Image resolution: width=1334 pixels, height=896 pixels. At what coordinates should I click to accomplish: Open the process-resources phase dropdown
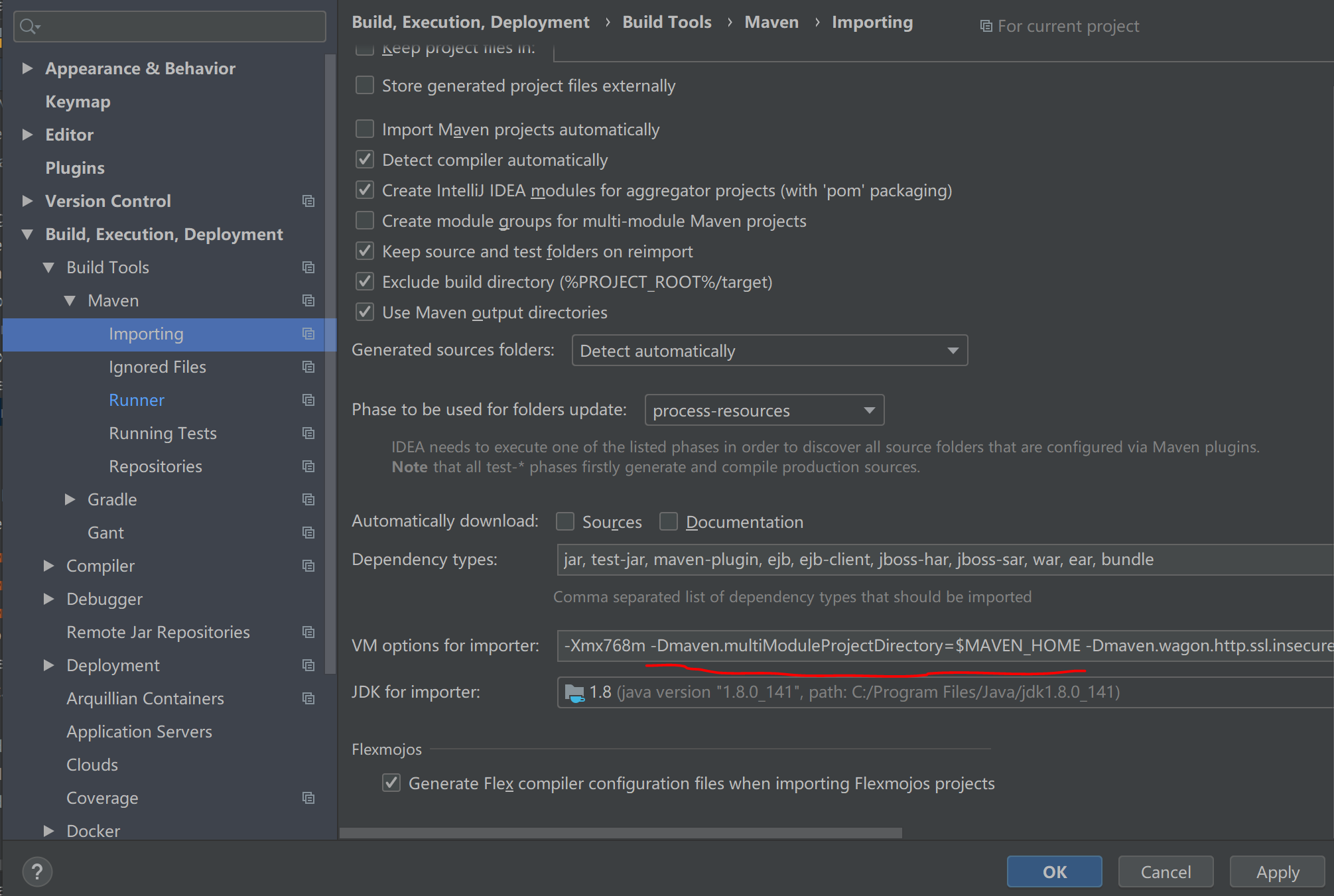pos(764,411)
